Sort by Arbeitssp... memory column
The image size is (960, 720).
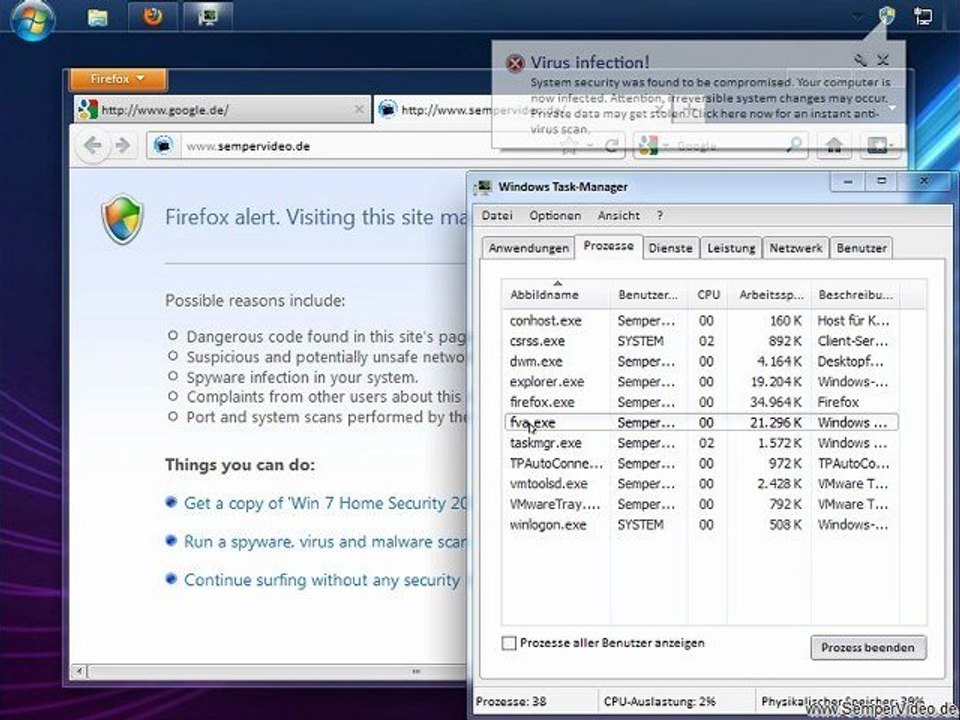770,294
